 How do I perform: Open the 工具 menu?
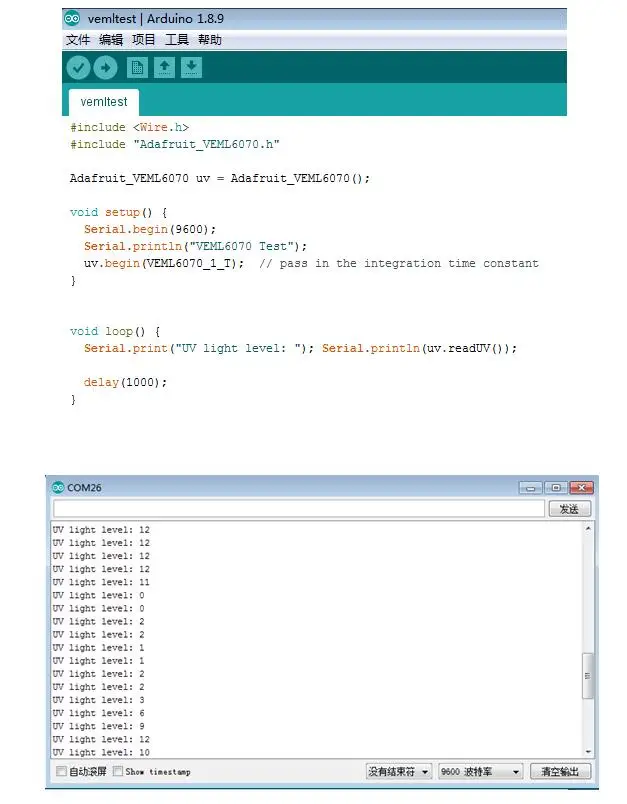pos(177,40)
